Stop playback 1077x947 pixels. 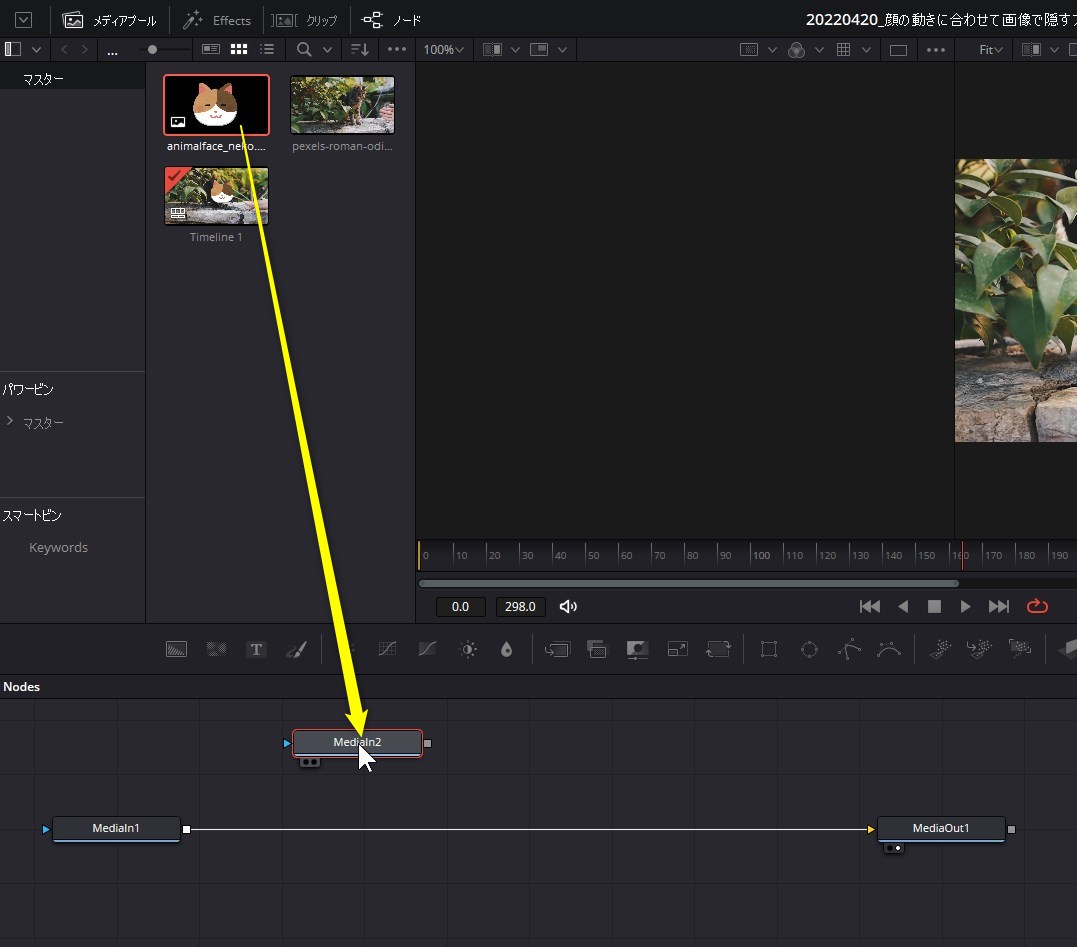(x=934, y=606)
